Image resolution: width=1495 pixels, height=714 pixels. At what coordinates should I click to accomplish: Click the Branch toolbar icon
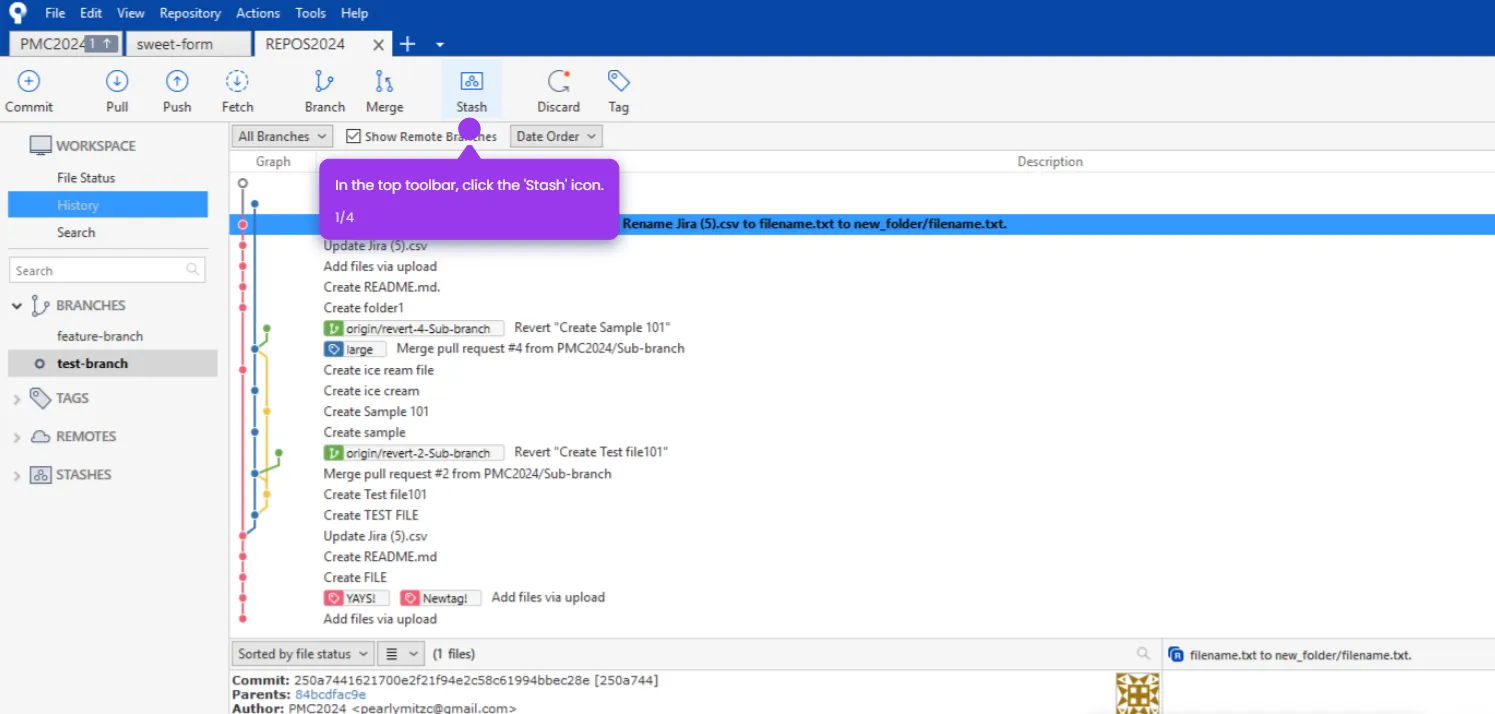pyautogui.click(x=324, y=82)
